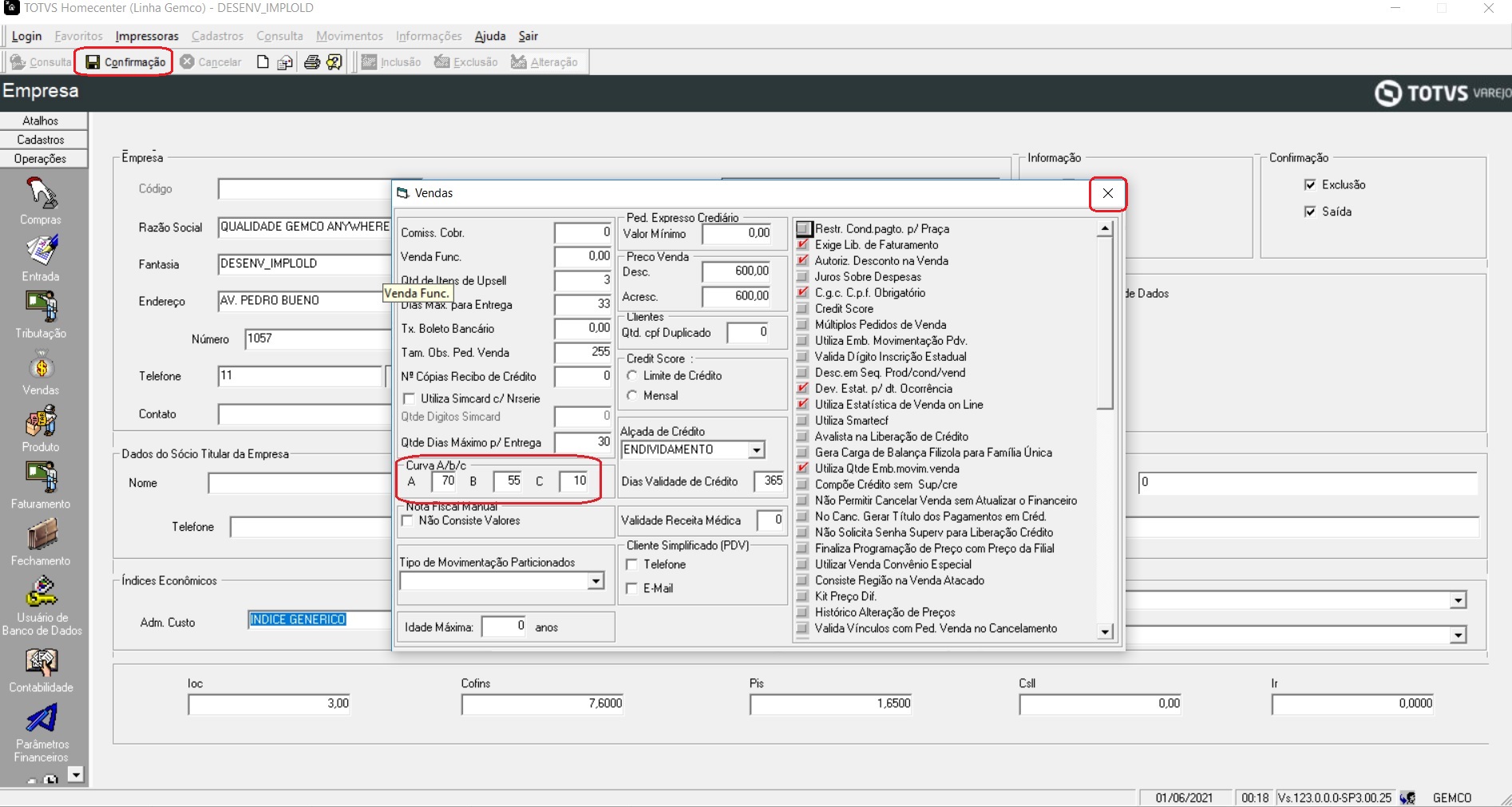Toggle the Exclusão confirmation checkbox
This screenshot has width=1512, height=807.
click(1310, 184)
